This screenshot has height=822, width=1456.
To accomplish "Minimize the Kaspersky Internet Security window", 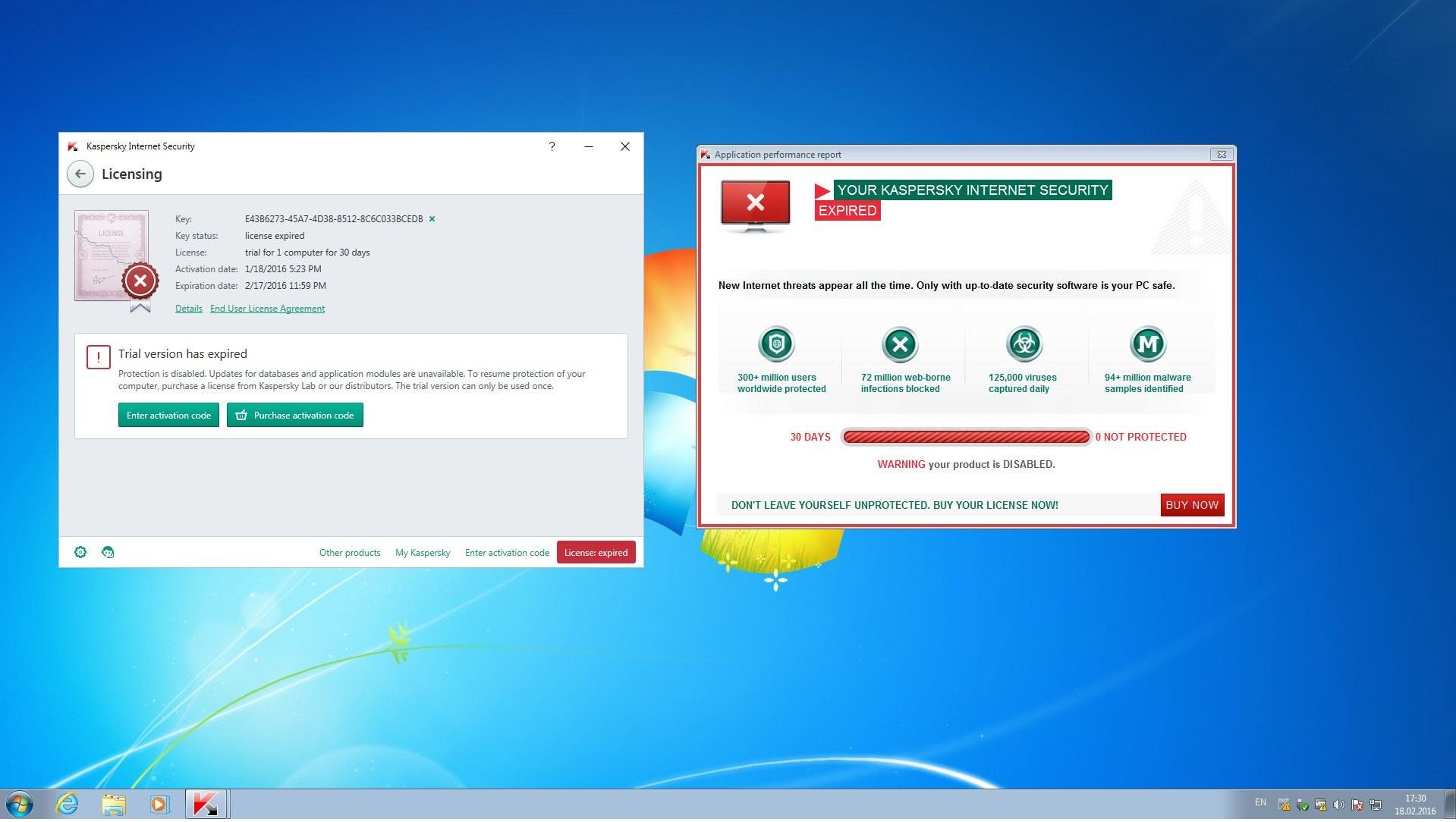I will (589, 146).
